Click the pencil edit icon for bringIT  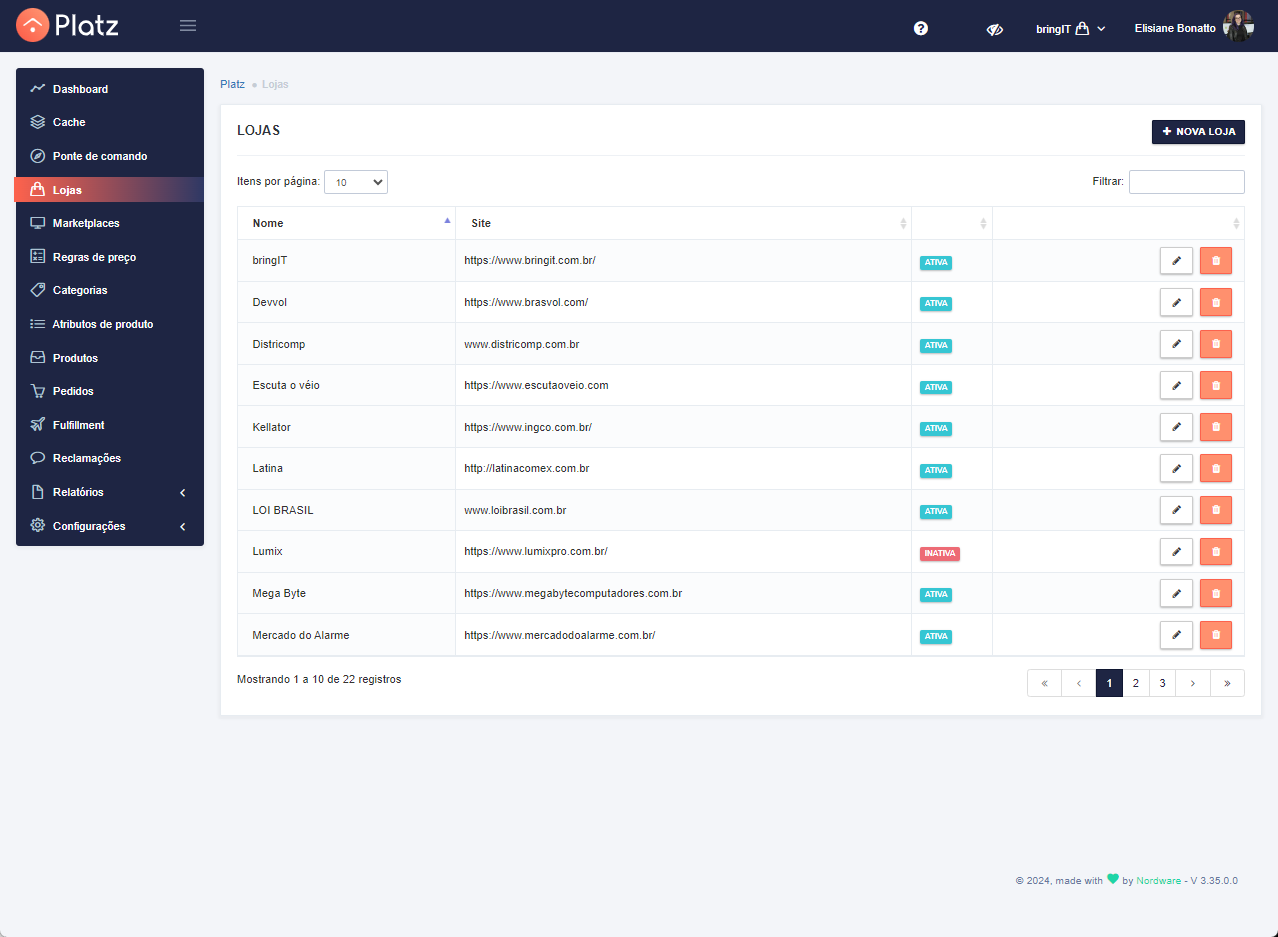pos(1176,261)
